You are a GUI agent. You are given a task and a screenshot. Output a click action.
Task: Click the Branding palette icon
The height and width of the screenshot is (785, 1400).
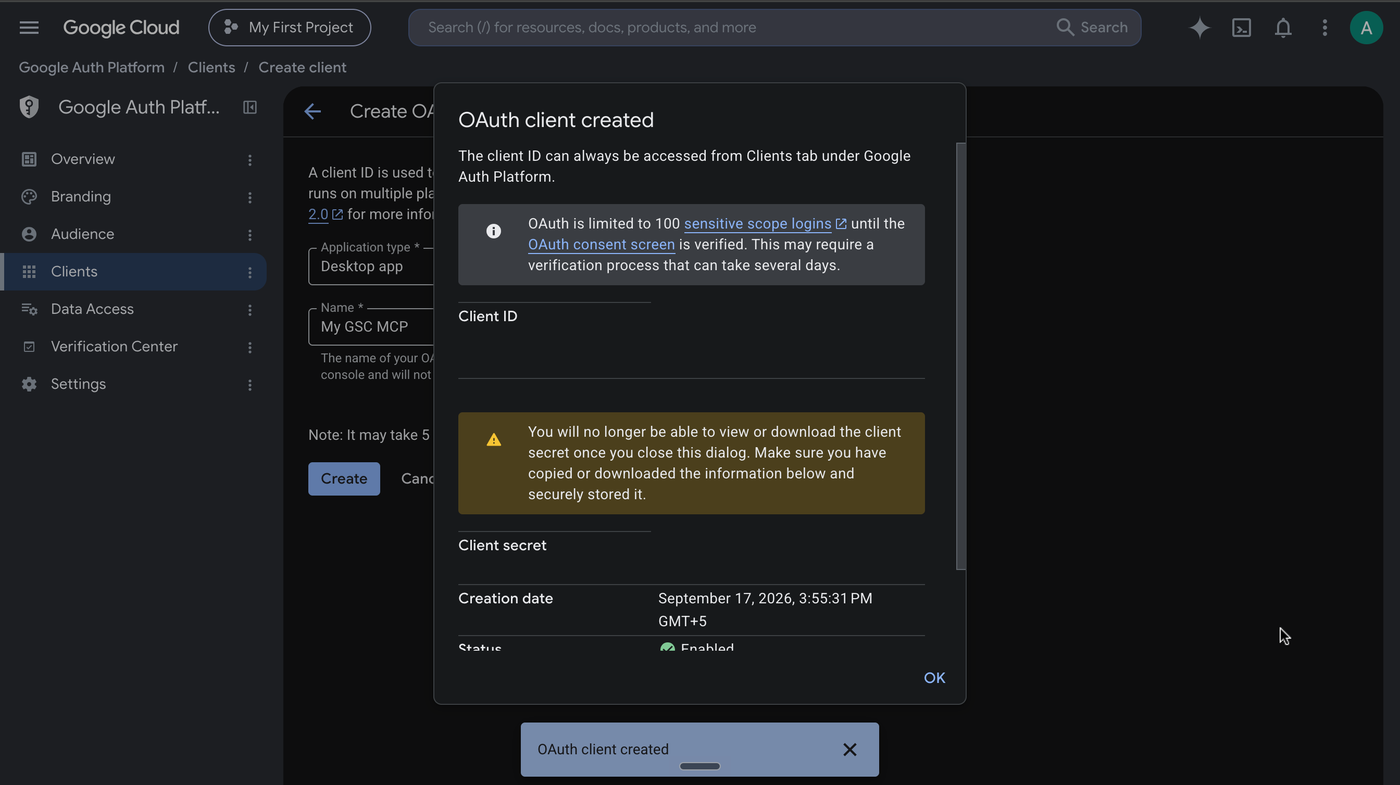pos(29,197)
